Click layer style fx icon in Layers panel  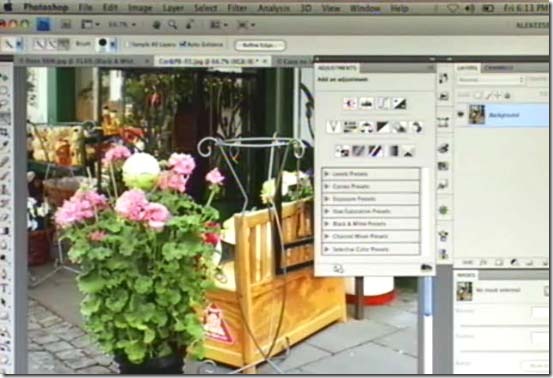(484, 262)
